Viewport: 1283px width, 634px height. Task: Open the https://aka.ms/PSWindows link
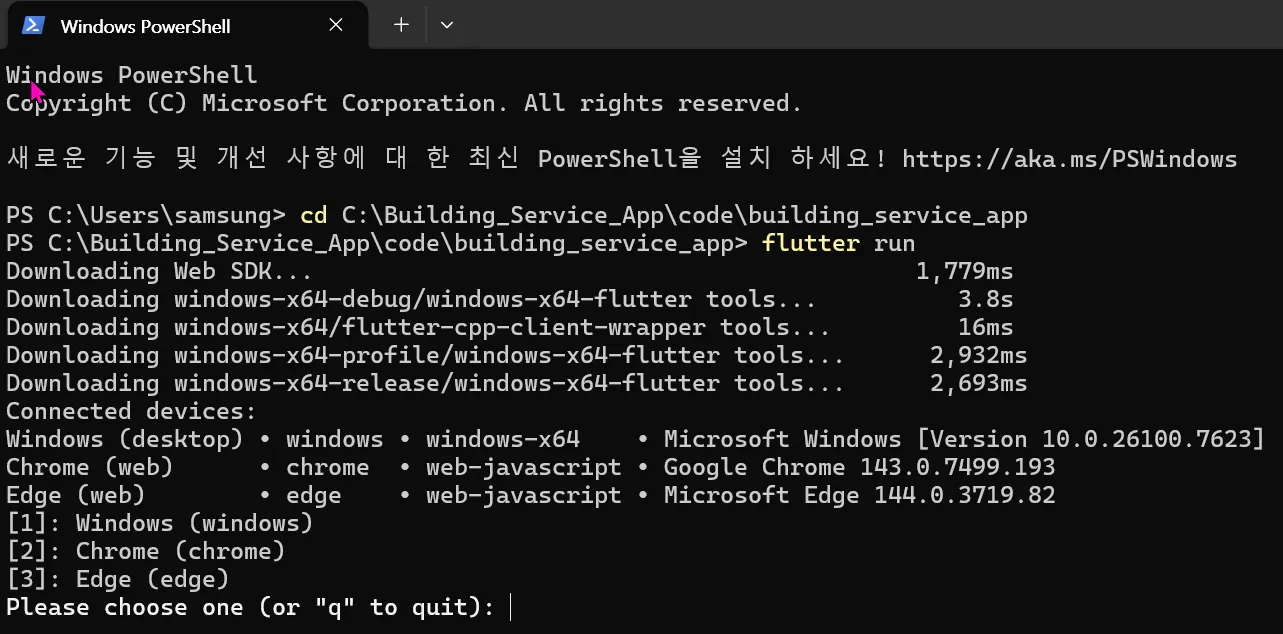coord(1069,159)
